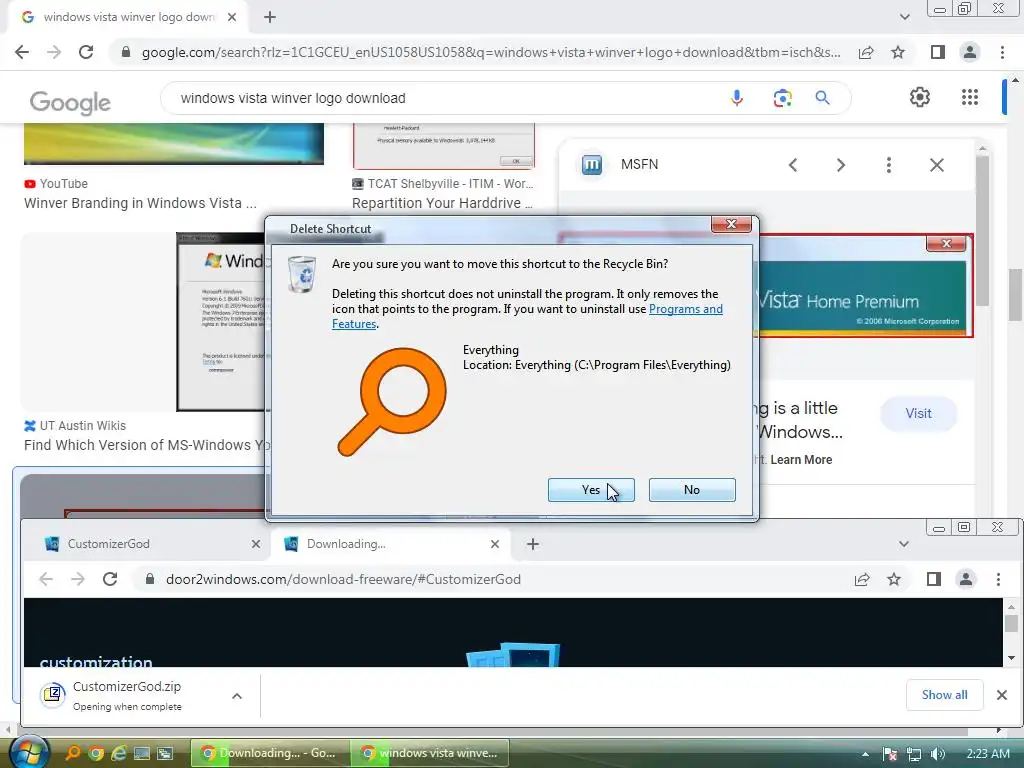
Task: Open Chrome menu in door2windows window
Action: [x=998, y=579]
